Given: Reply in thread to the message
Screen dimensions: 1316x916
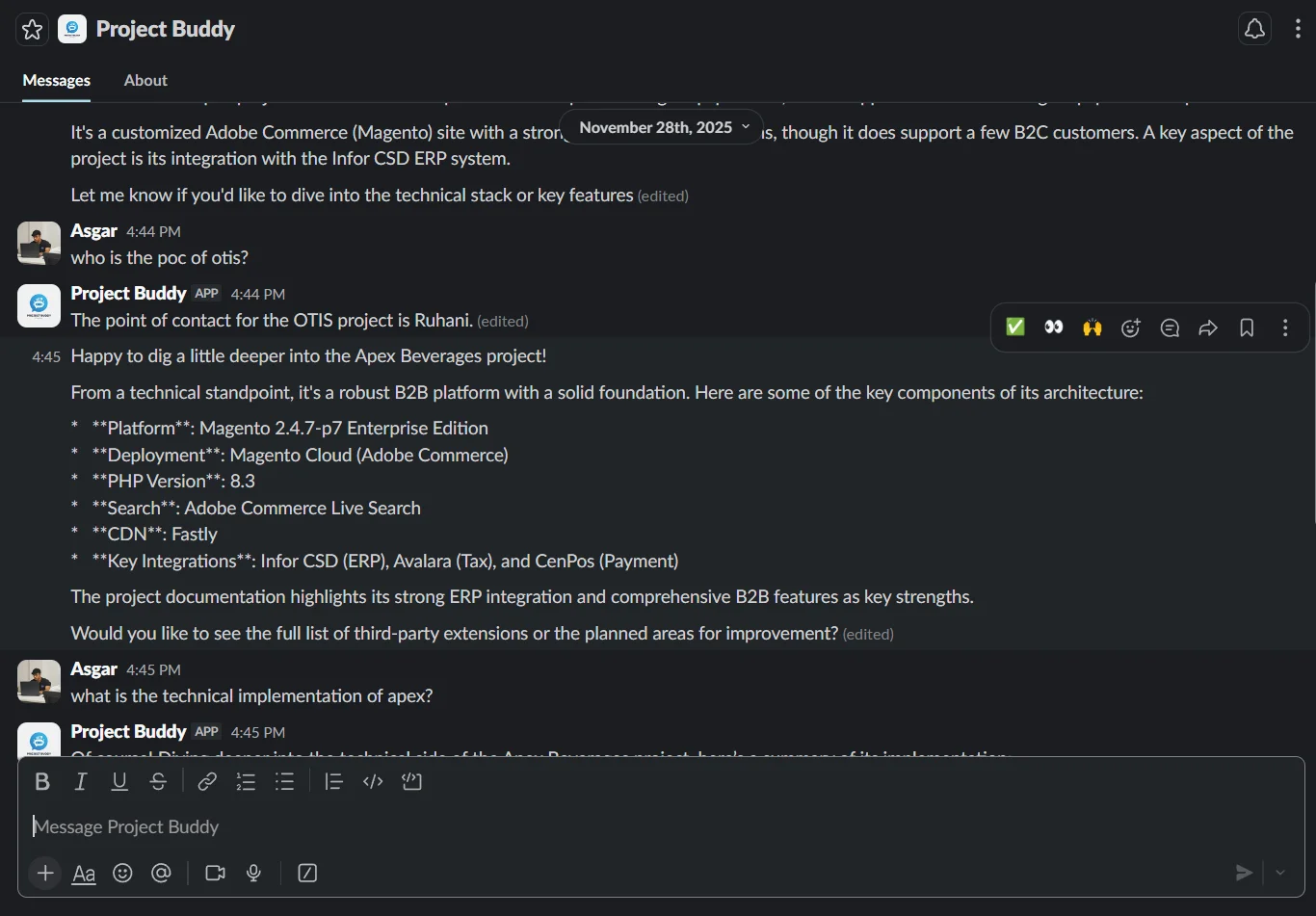Looking at the screenshot, I should [x=1170, y=327].
